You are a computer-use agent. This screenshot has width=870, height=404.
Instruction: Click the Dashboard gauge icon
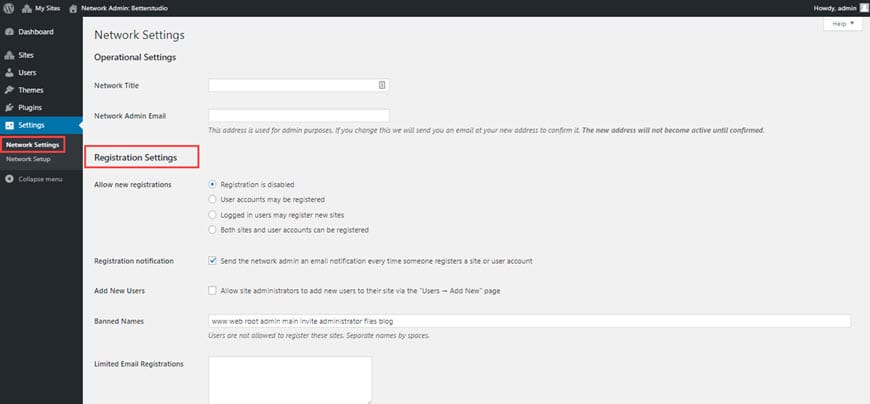(x=9, y=32)
